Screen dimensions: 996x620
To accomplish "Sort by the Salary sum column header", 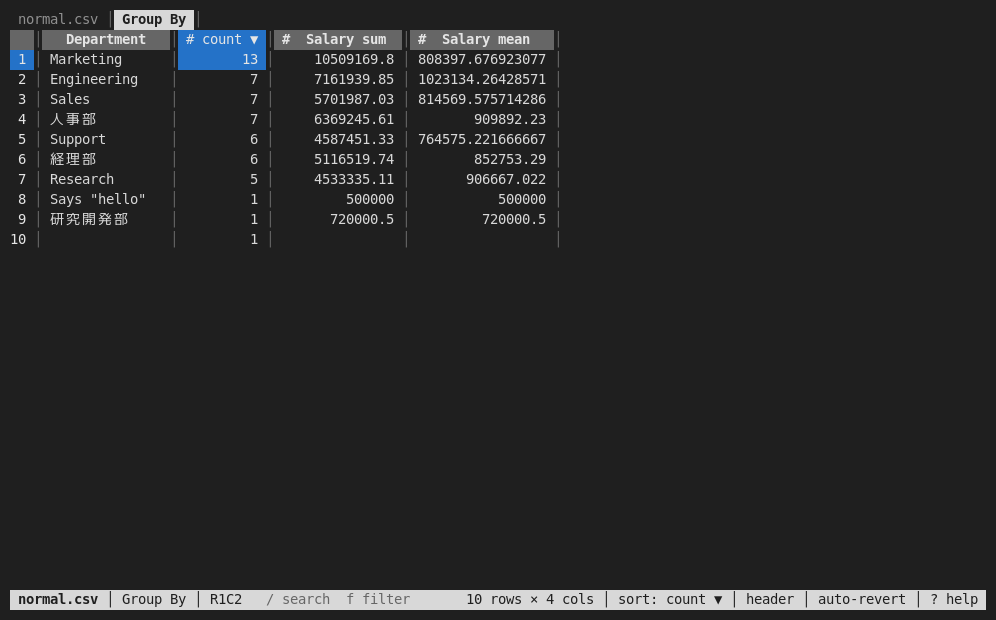I will pyautogui.click(x=338, y=39).
